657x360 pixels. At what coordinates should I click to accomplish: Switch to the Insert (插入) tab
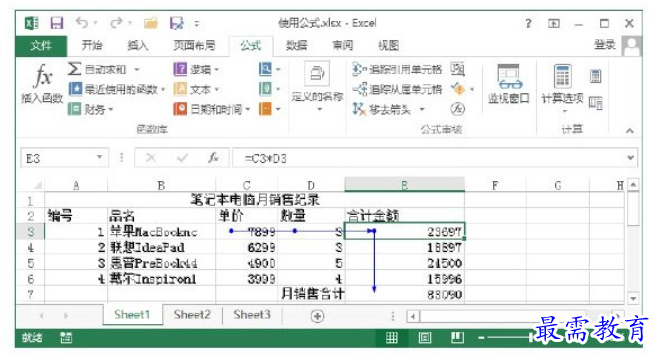pyautogui.click(x=137, y=45)
